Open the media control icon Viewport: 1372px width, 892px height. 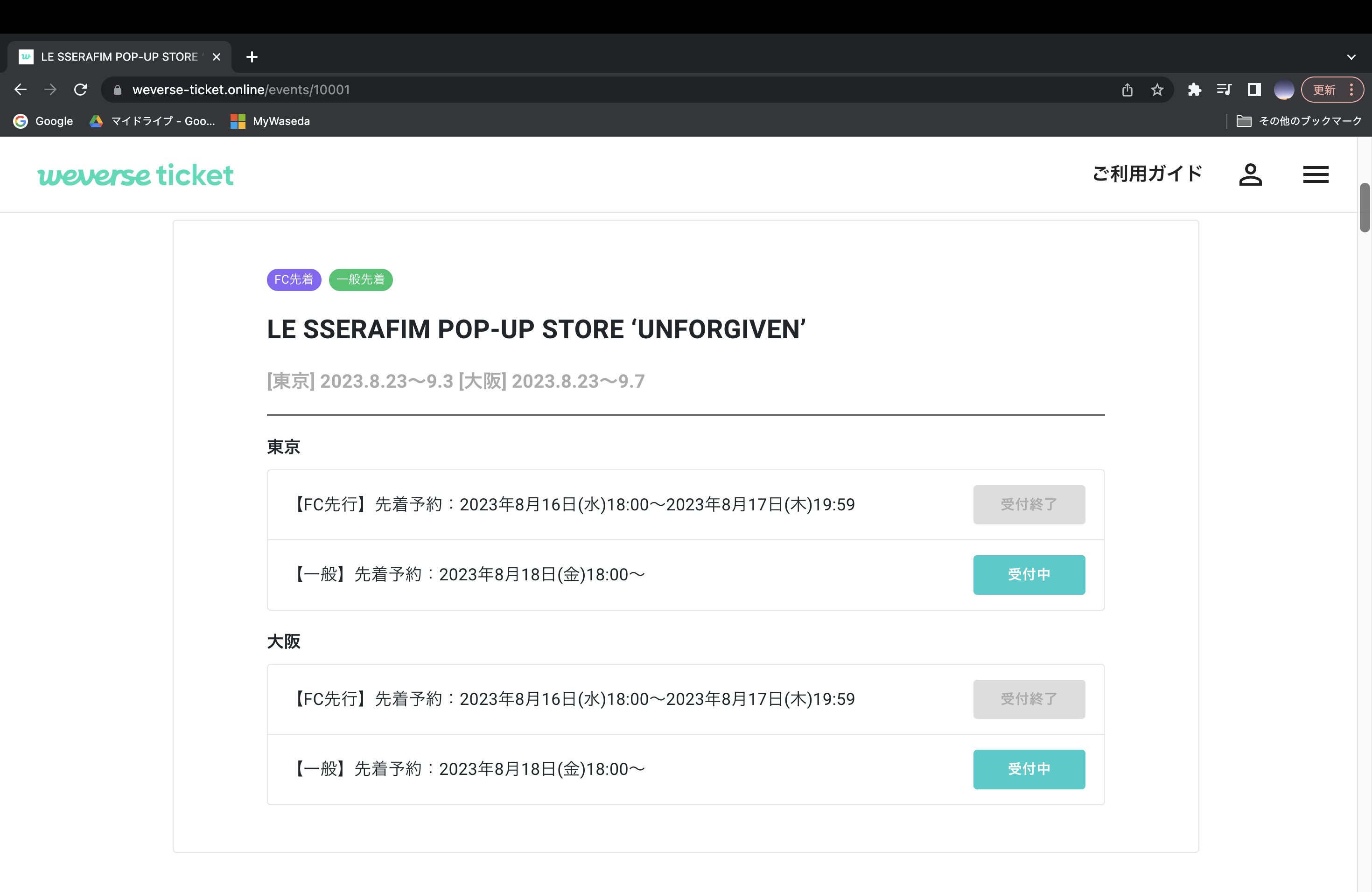[1224, 89]
